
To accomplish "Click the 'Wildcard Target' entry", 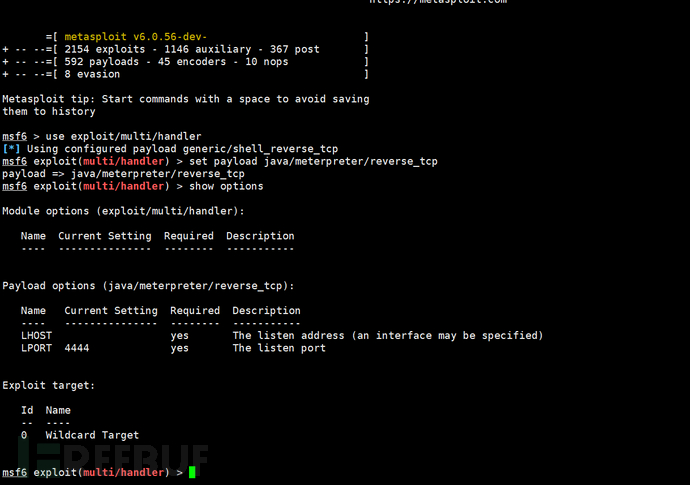I will [92, 435].
